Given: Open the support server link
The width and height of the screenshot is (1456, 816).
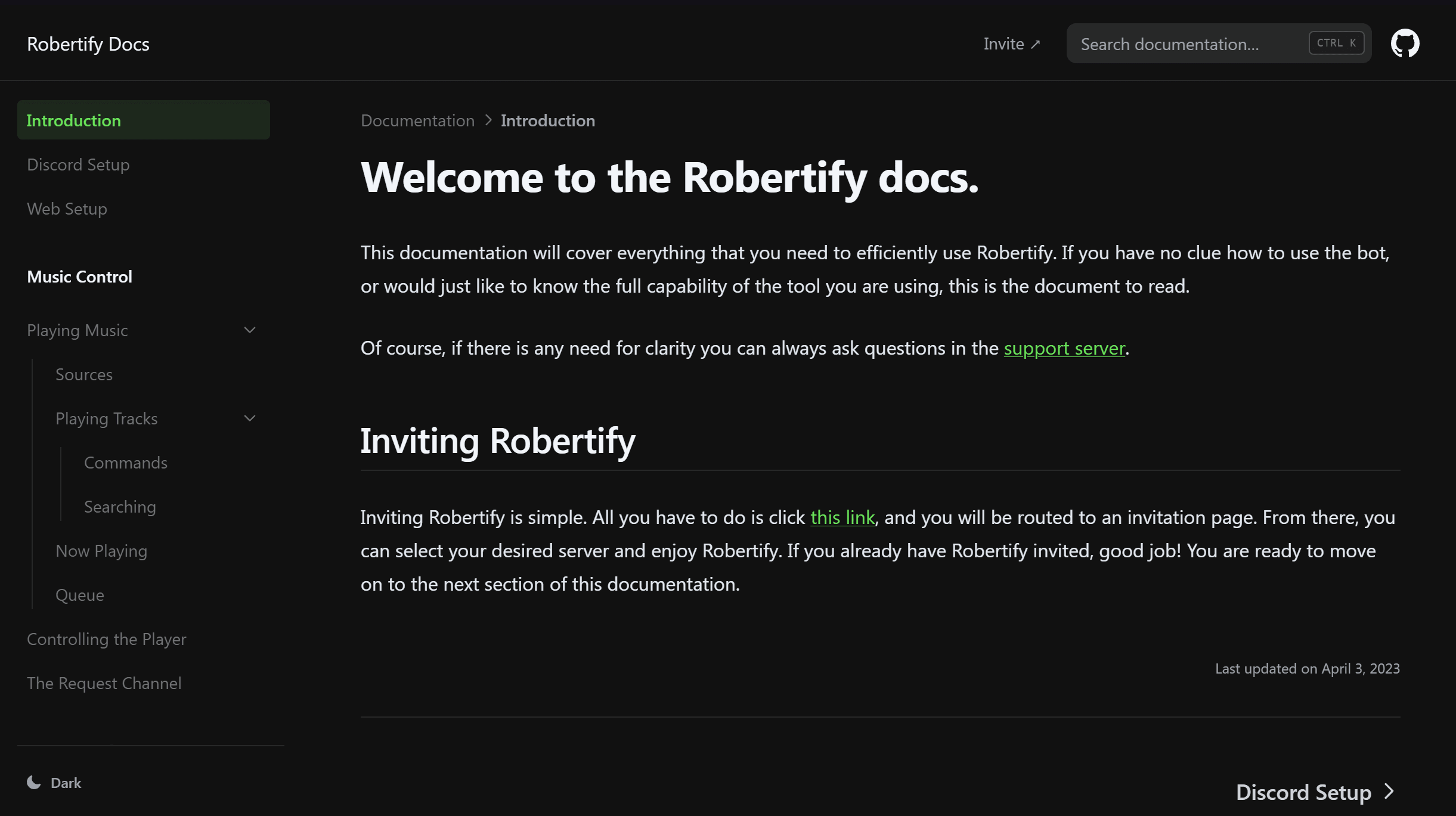Looking at the screenshot, I should (x=1064, y=348).
